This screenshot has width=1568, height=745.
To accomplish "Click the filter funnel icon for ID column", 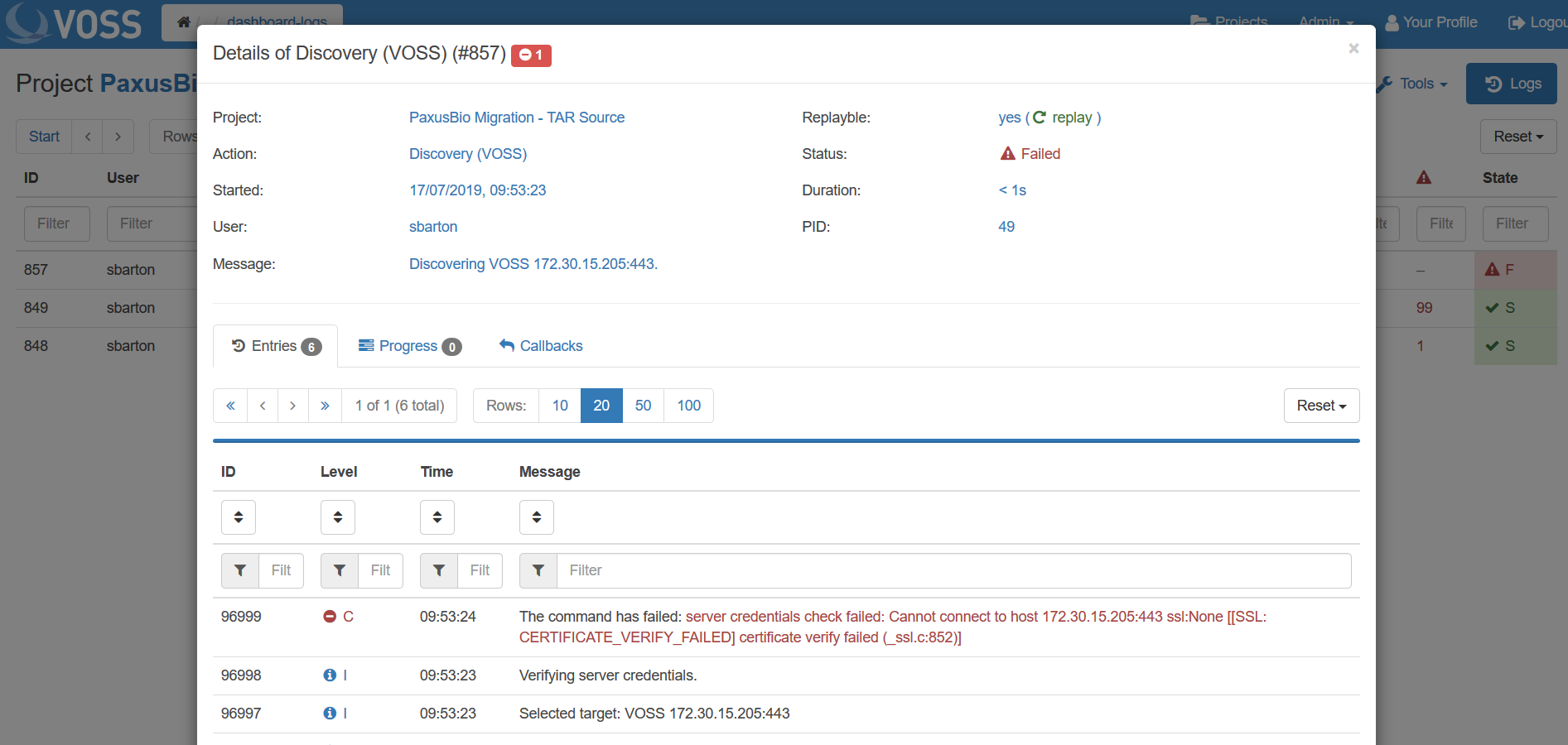I will 240,570.
